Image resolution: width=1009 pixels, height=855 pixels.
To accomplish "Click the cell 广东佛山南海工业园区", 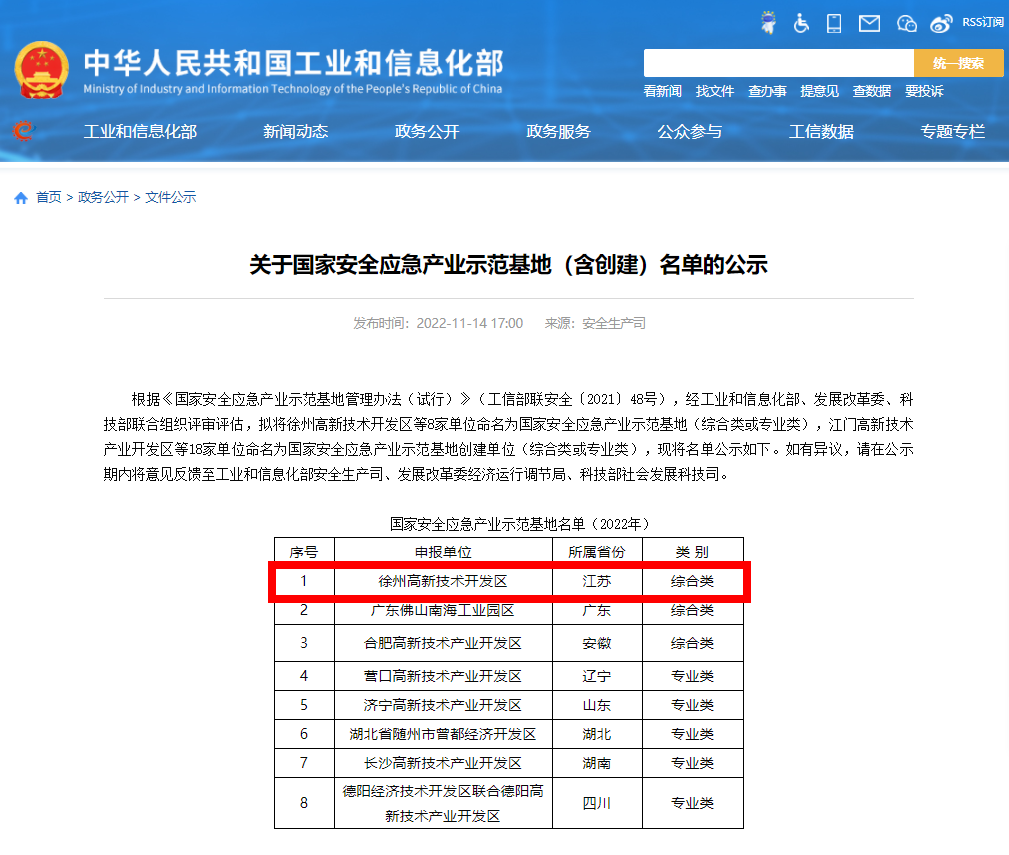I will point(443,610).
